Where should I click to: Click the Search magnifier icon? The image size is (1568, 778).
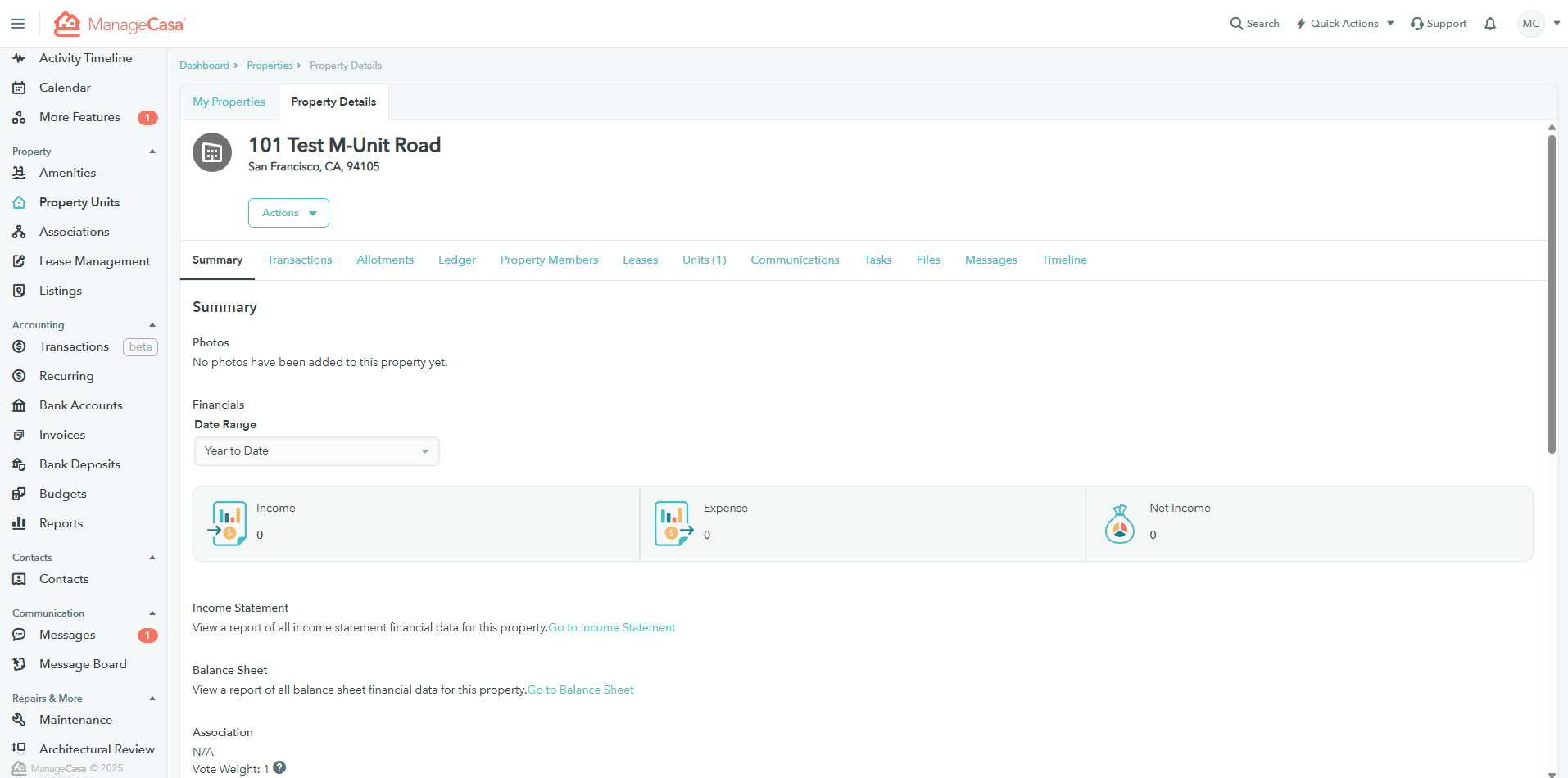coord(1236,24)
